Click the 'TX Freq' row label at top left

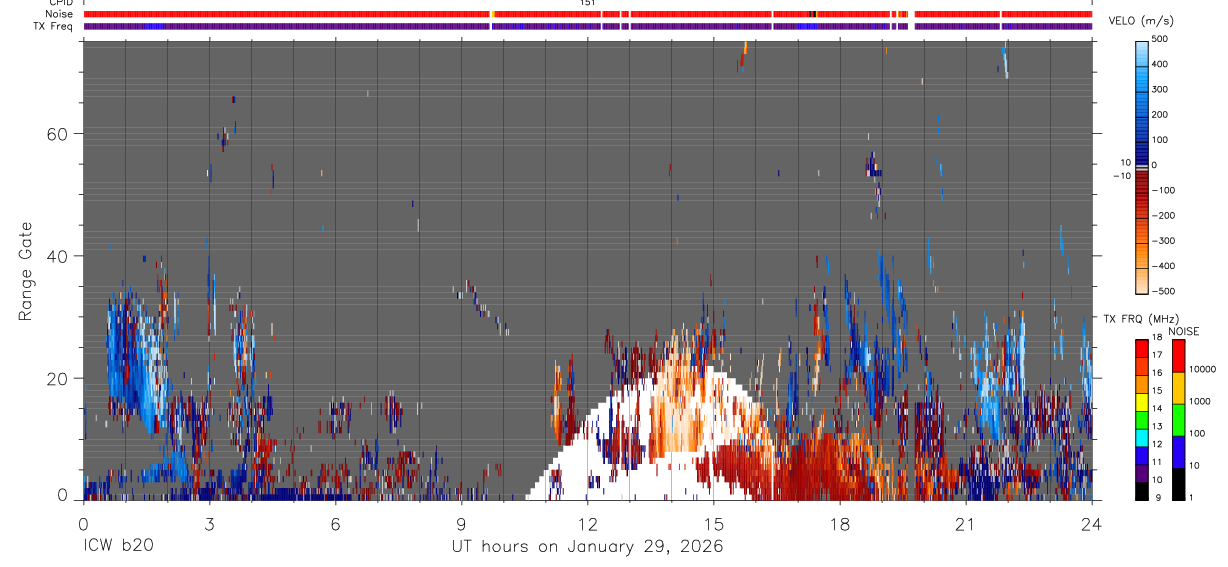click(53, 26)
